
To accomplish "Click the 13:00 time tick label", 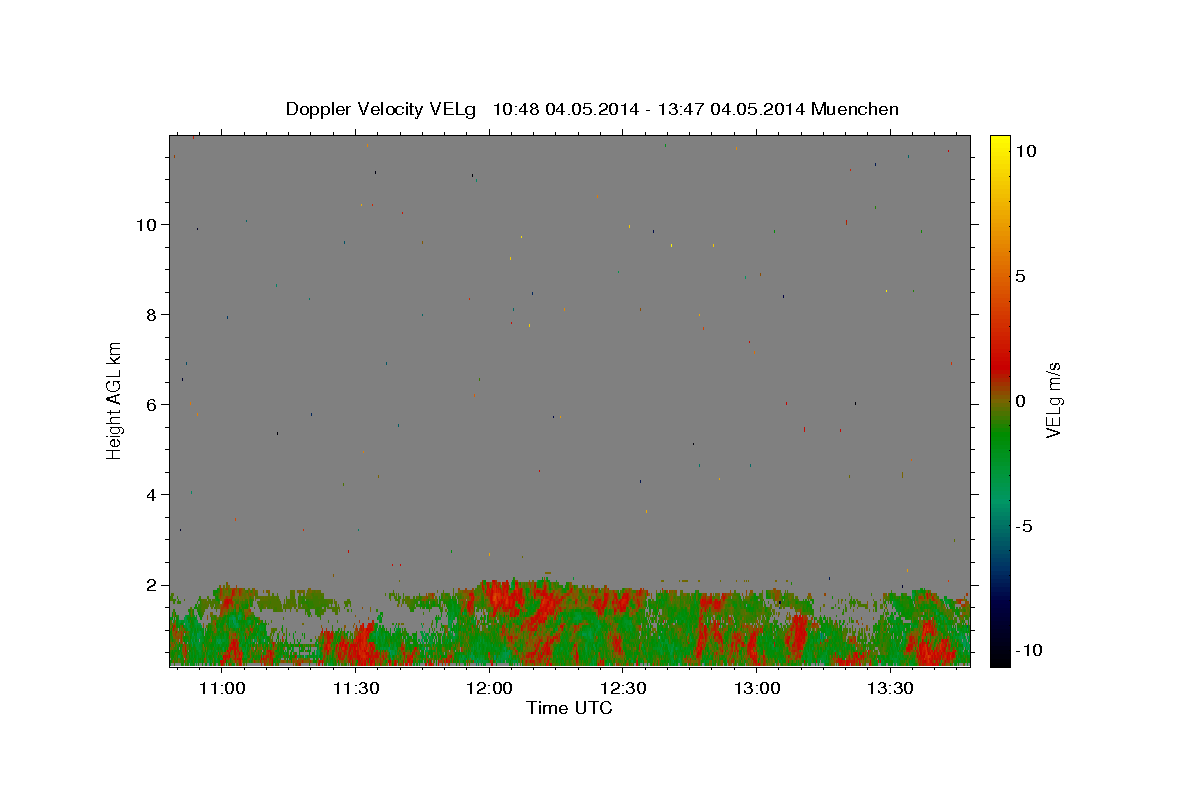I will point(757,689).
